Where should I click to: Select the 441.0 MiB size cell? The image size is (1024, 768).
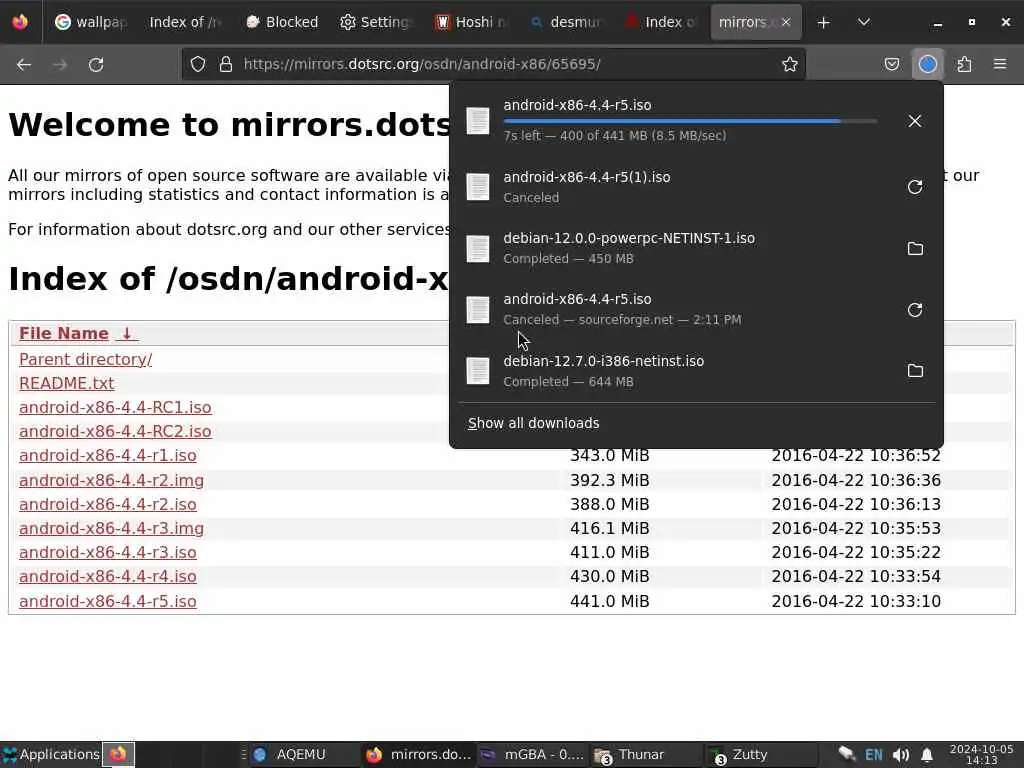click(609, 601)
